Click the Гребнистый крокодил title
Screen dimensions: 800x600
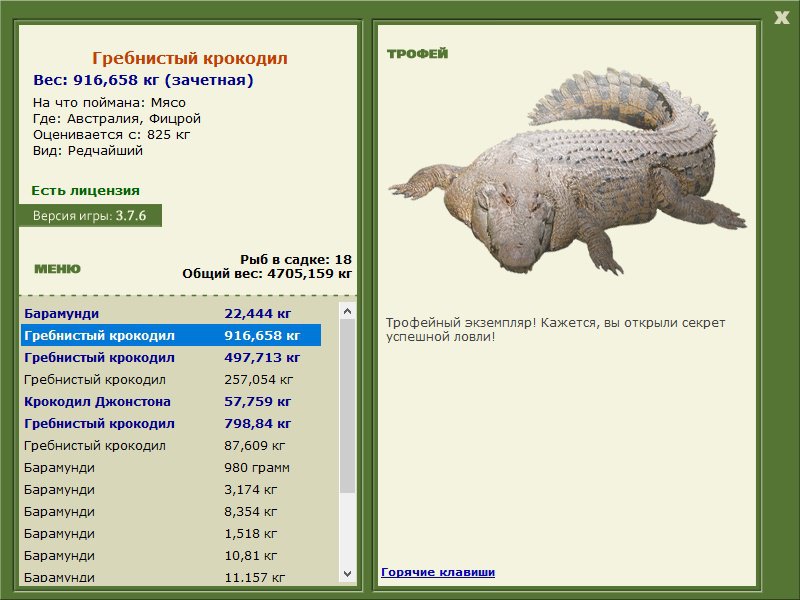click(190, 58)
